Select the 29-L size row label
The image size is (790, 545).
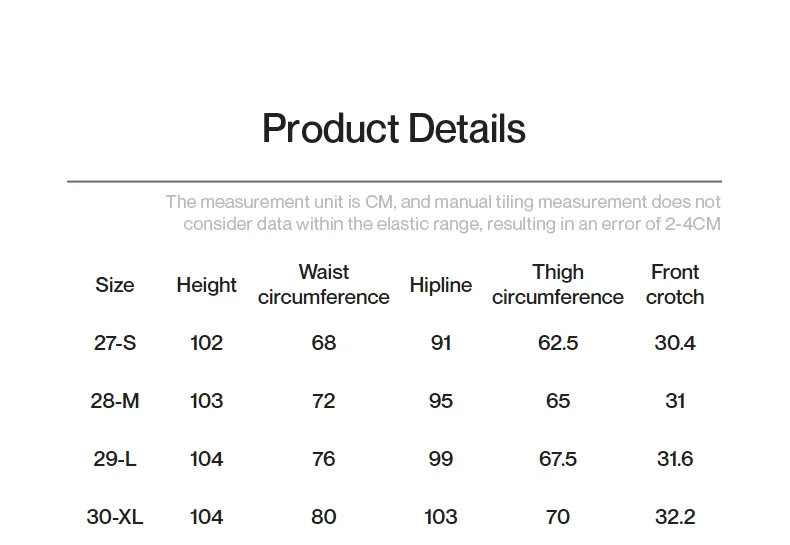click(x=115, y=459)
